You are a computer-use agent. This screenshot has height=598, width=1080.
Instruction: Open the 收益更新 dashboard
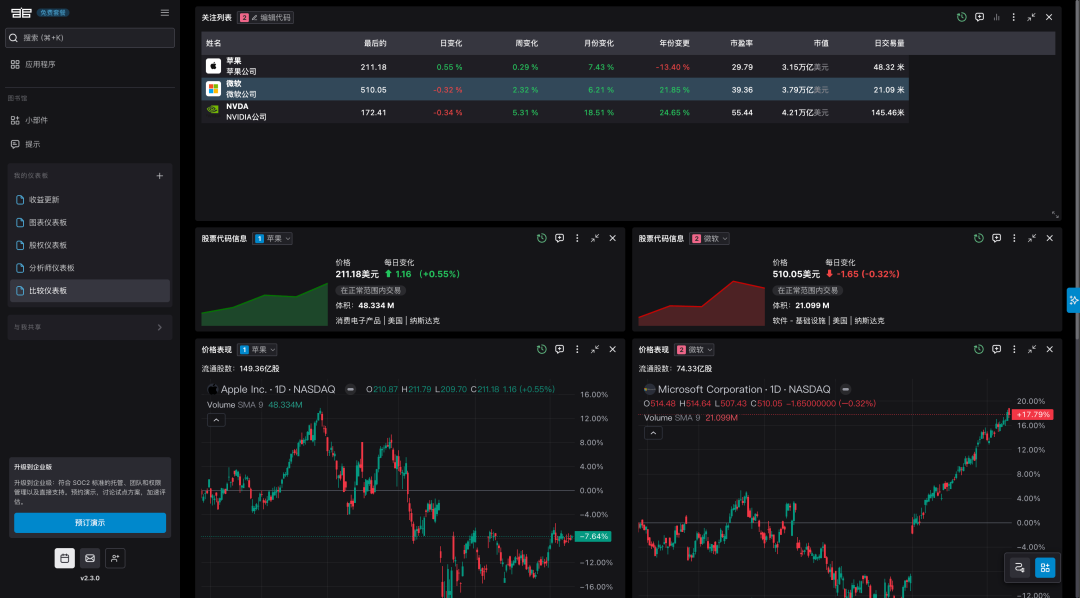[90, 200]
